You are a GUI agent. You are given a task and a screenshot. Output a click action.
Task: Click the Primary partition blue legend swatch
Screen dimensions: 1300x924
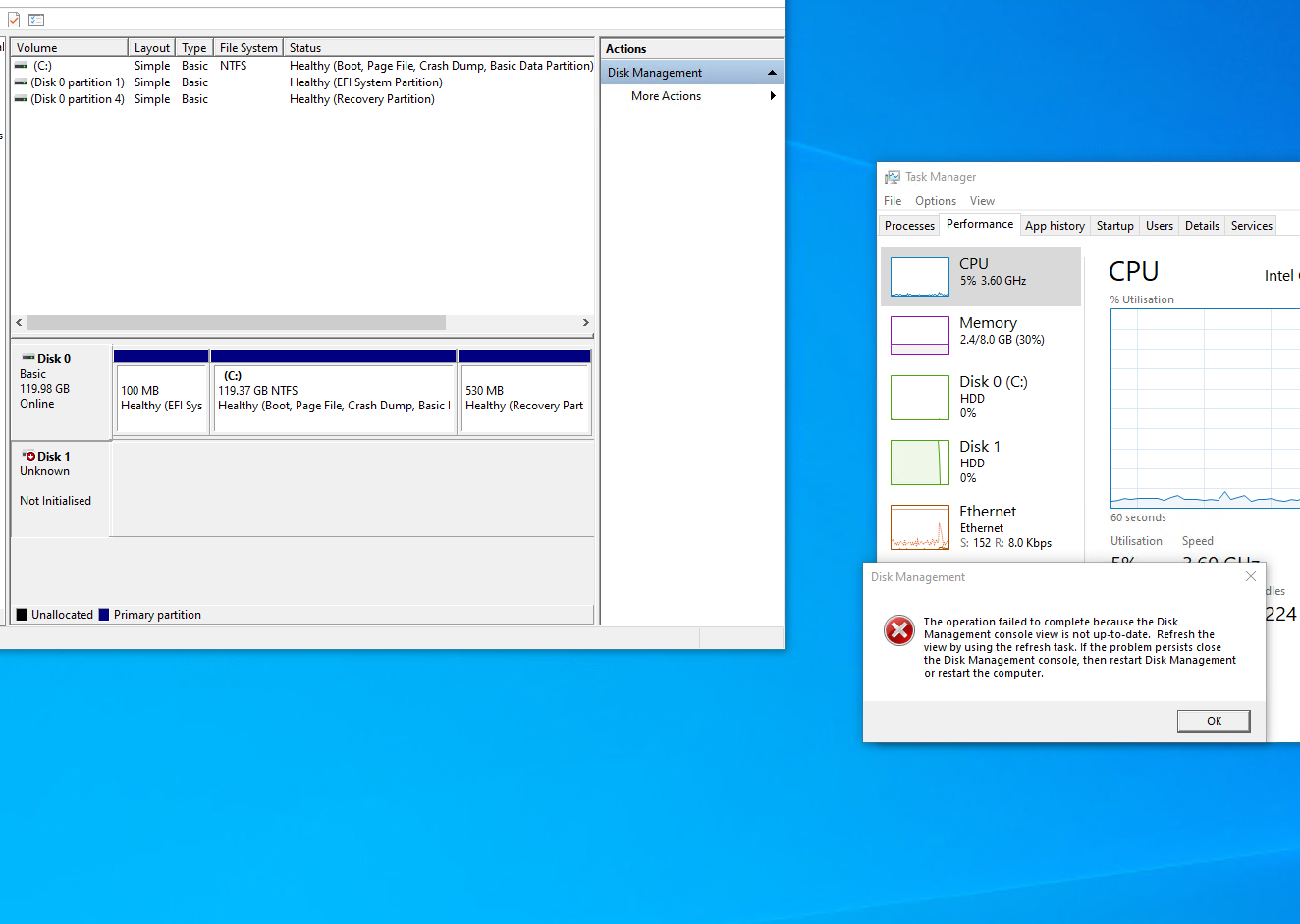[x=104, y=615]
